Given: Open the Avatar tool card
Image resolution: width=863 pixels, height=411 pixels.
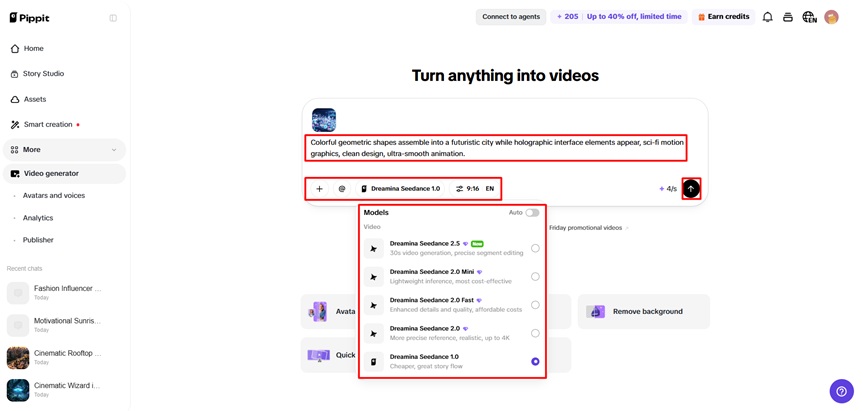Looking at the screenshot, I should (x=329, y=311).
